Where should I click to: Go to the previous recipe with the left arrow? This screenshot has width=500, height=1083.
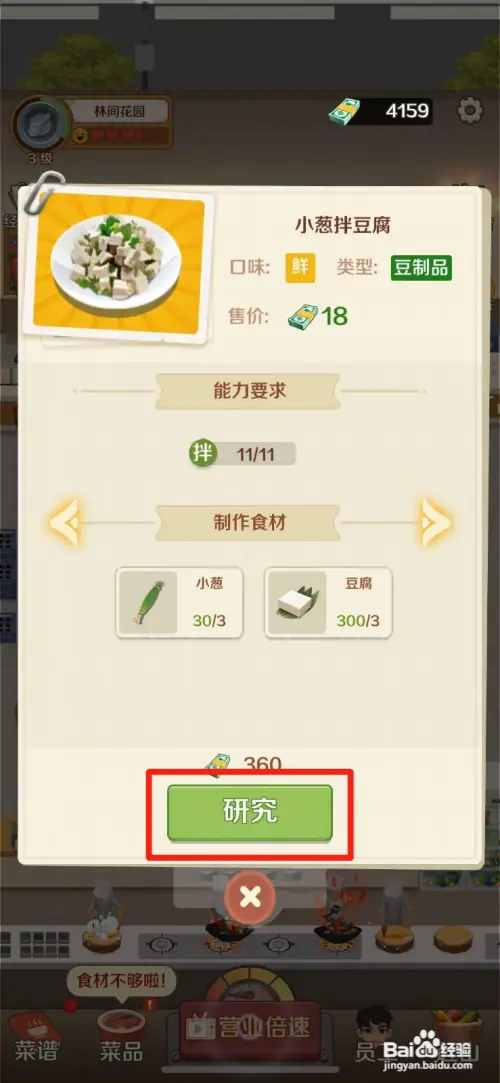[64, 522]
